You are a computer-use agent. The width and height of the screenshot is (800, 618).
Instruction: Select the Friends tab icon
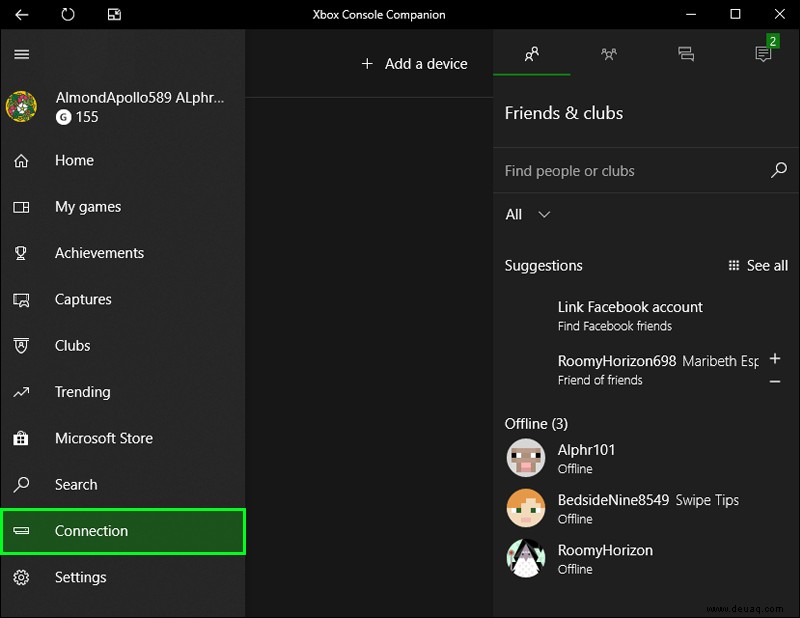pos(532,54)
